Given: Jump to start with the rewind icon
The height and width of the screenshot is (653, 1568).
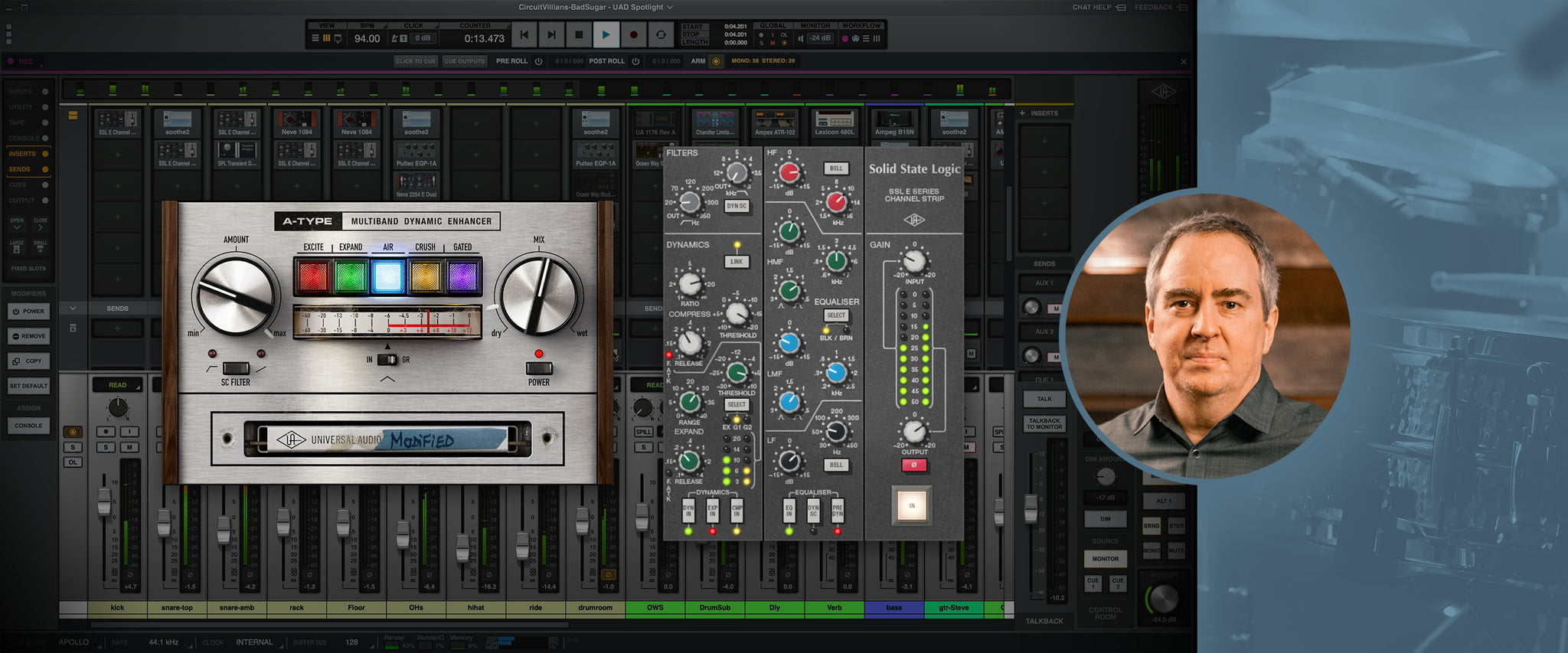Looking at the screenshot, I should tap(524, 34).
